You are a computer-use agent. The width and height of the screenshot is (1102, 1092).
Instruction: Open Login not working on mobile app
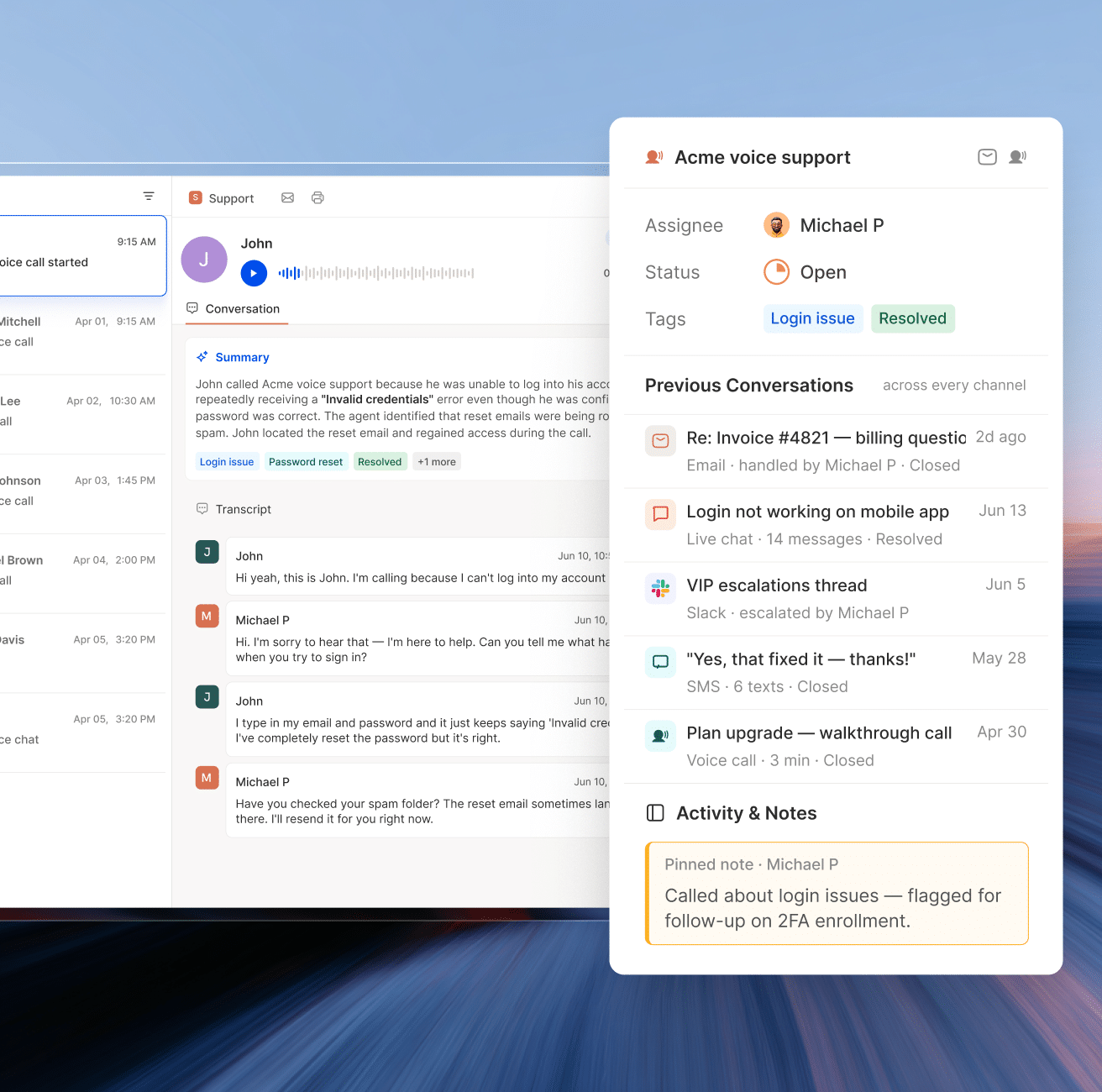[837, 525]
